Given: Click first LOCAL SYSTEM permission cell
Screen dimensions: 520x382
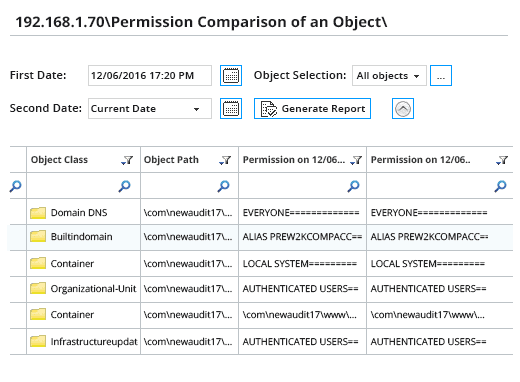Looking at the screenshot, I should pyautogui.click(x=302, y=264).
